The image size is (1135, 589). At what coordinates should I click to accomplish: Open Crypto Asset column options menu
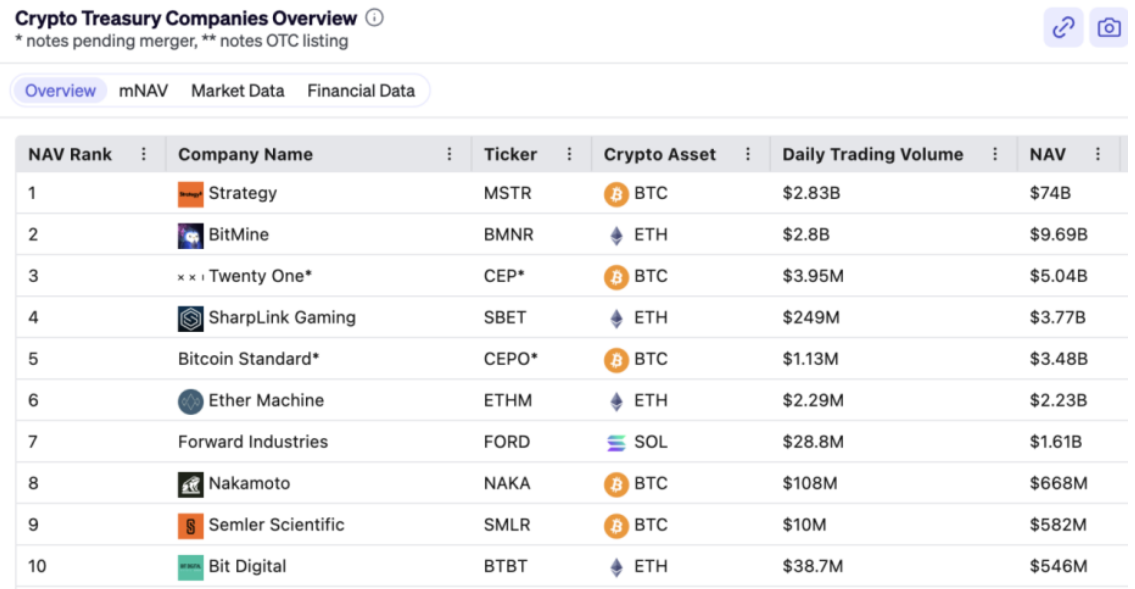click(x=748, y=154)
